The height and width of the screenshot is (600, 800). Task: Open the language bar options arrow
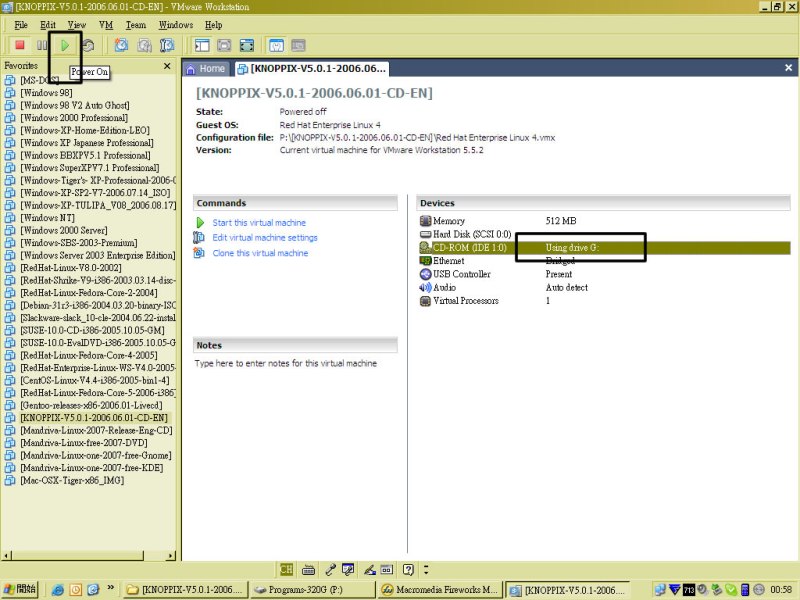click(426, 569)
